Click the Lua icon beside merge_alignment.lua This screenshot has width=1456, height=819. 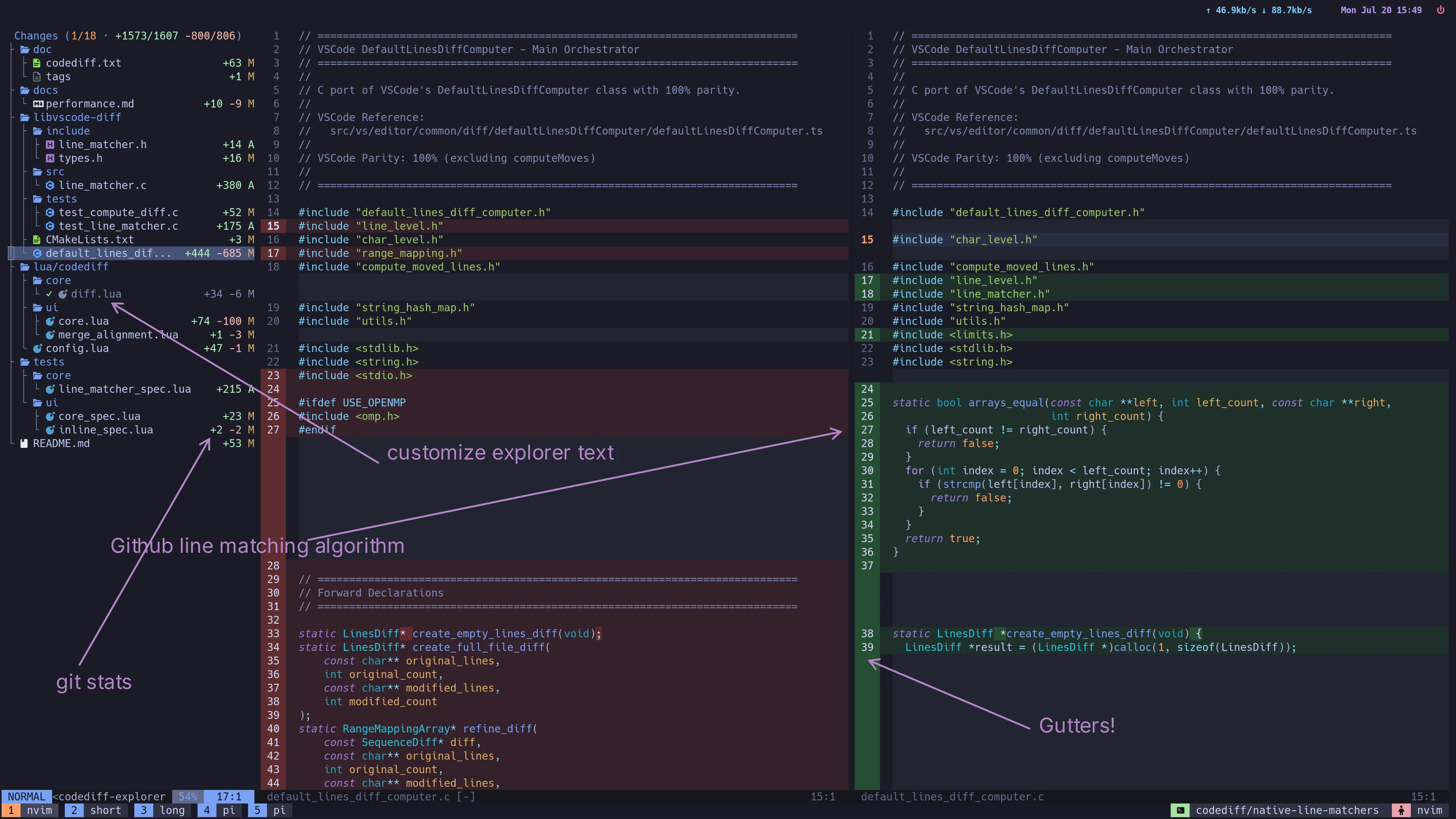pos(50,334)
